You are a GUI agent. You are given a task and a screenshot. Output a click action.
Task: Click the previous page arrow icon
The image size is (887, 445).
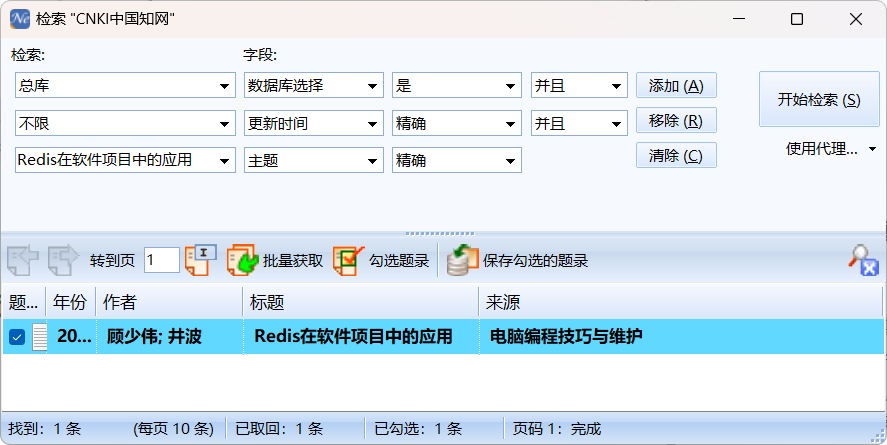[23, 260]
